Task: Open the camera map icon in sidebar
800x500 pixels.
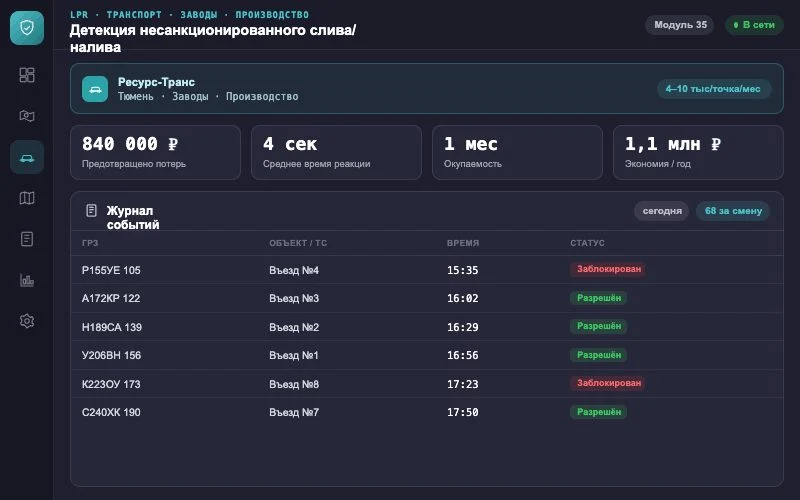Action: click(27, 116)
